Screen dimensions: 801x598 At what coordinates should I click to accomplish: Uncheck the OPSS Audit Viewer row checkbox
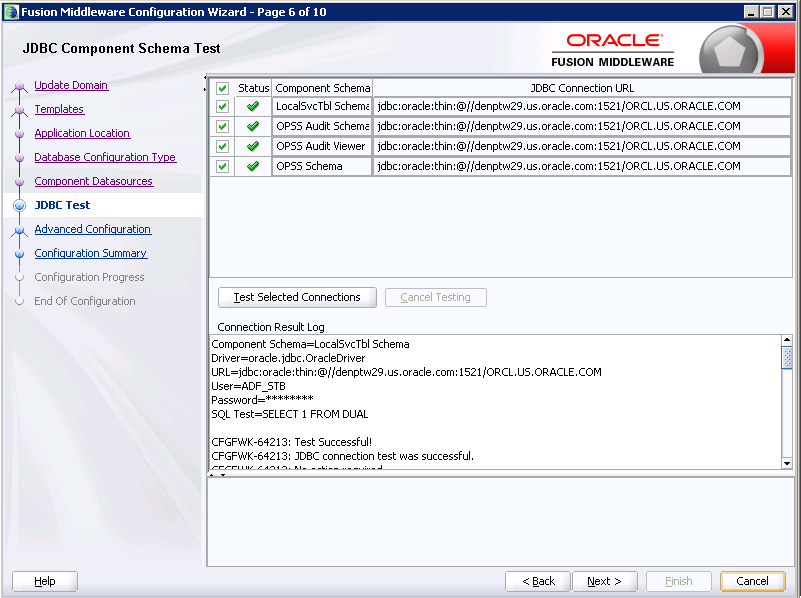click(222, 146)
